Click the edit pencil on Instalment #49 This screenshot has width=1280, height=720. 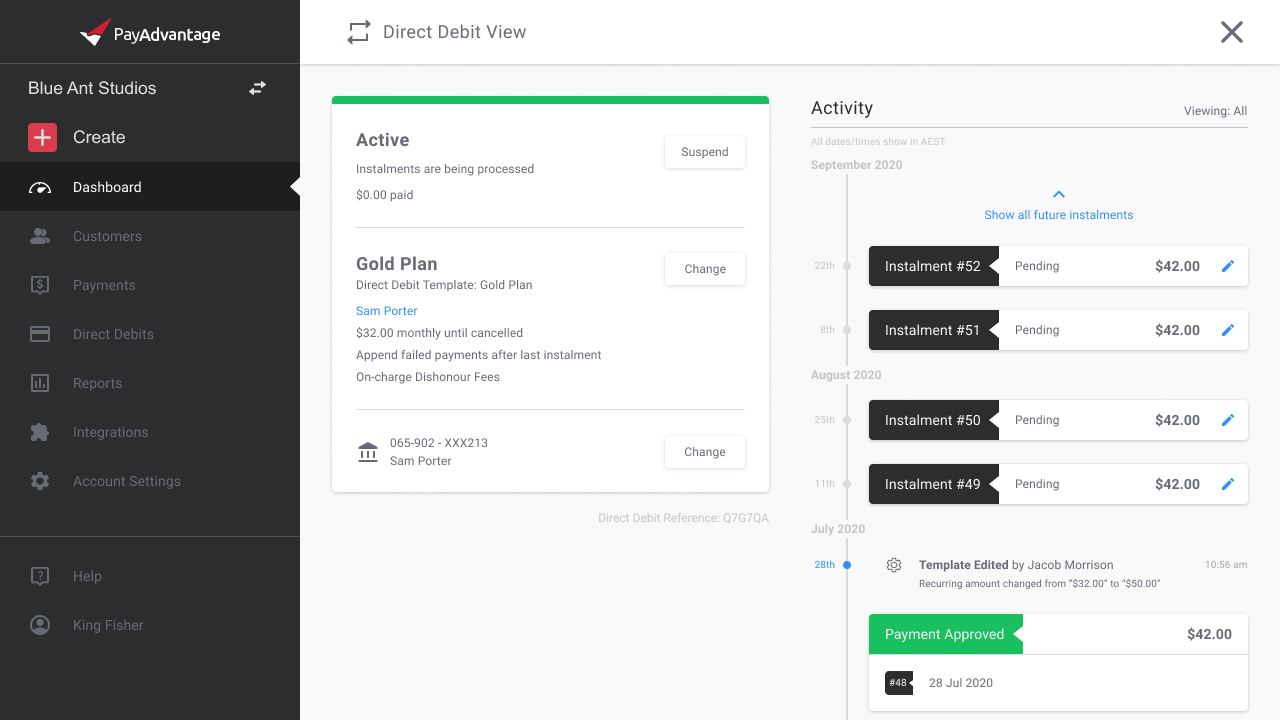coord(1228,484)
